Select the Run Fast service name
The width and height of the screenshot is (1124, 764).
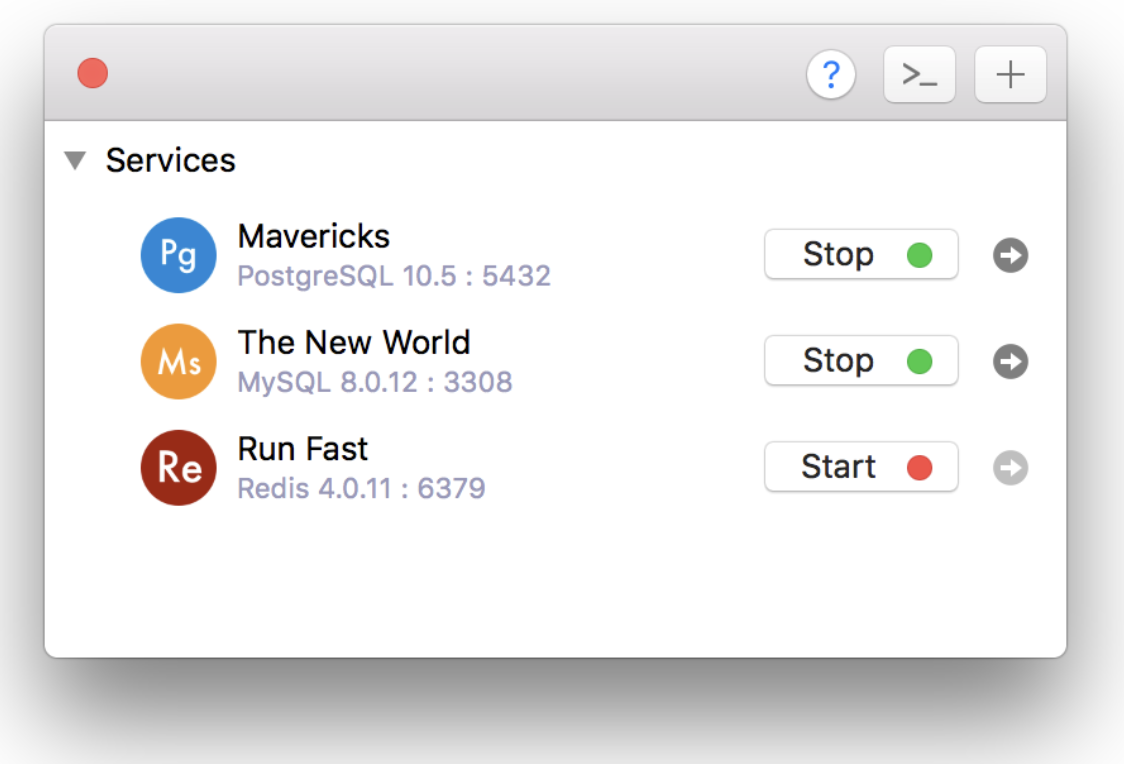[x=303, y=449]
